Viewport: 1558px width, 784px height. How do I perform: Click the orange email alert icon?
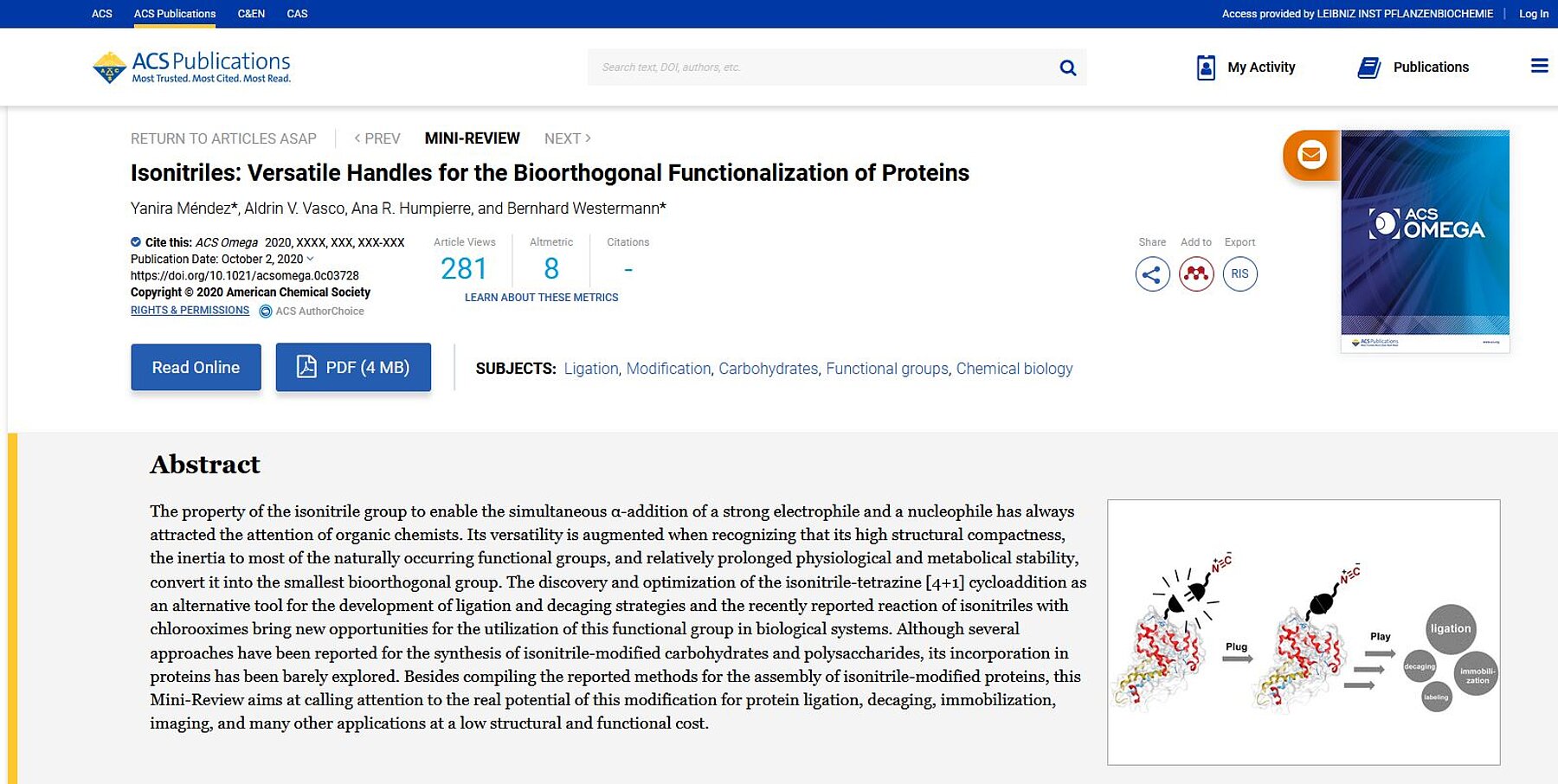click(1311, 155)
